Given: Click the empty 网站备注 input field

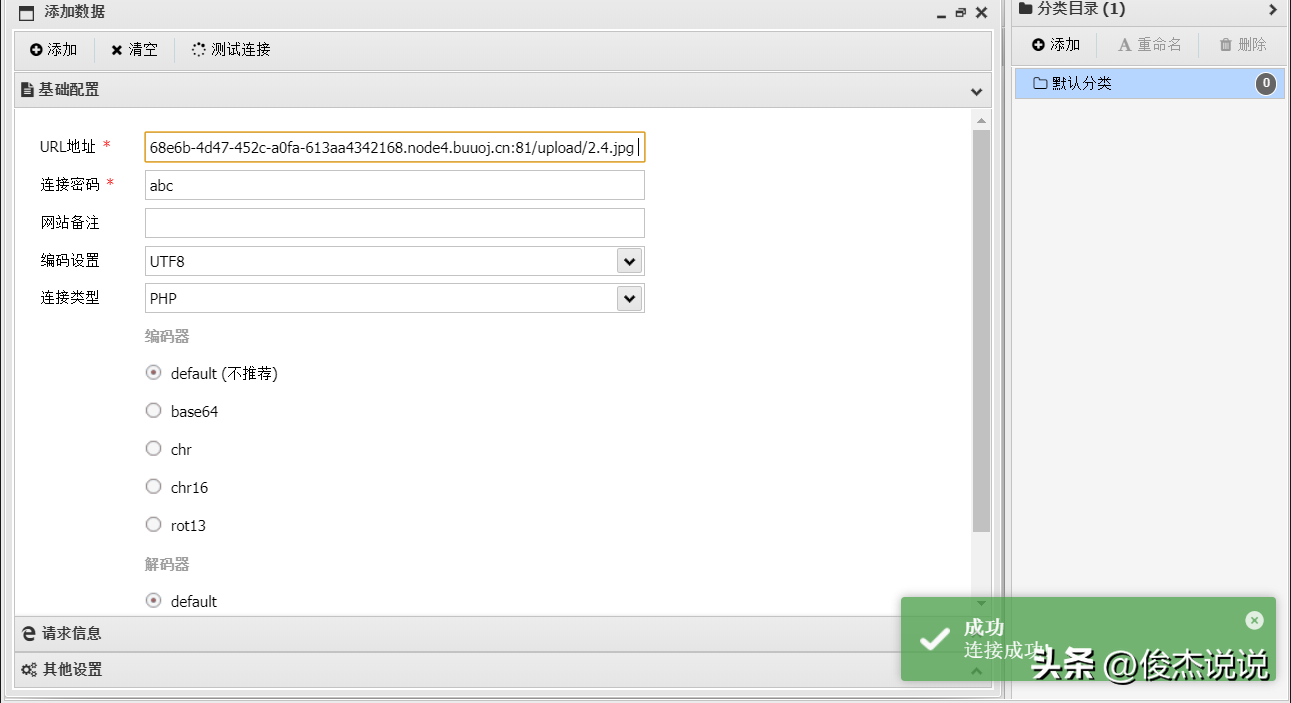Looking at the screenshot, I should (394, 223).
